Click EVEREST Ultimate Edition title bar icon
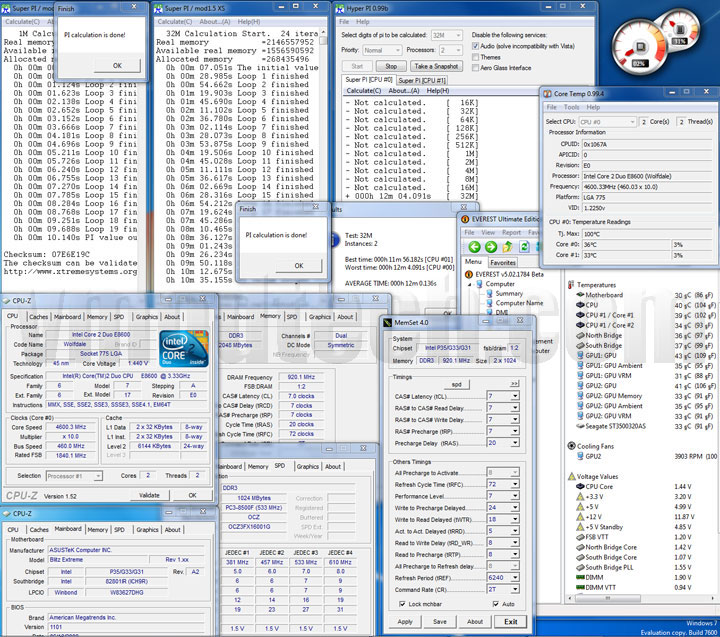 tap(465, 219)
